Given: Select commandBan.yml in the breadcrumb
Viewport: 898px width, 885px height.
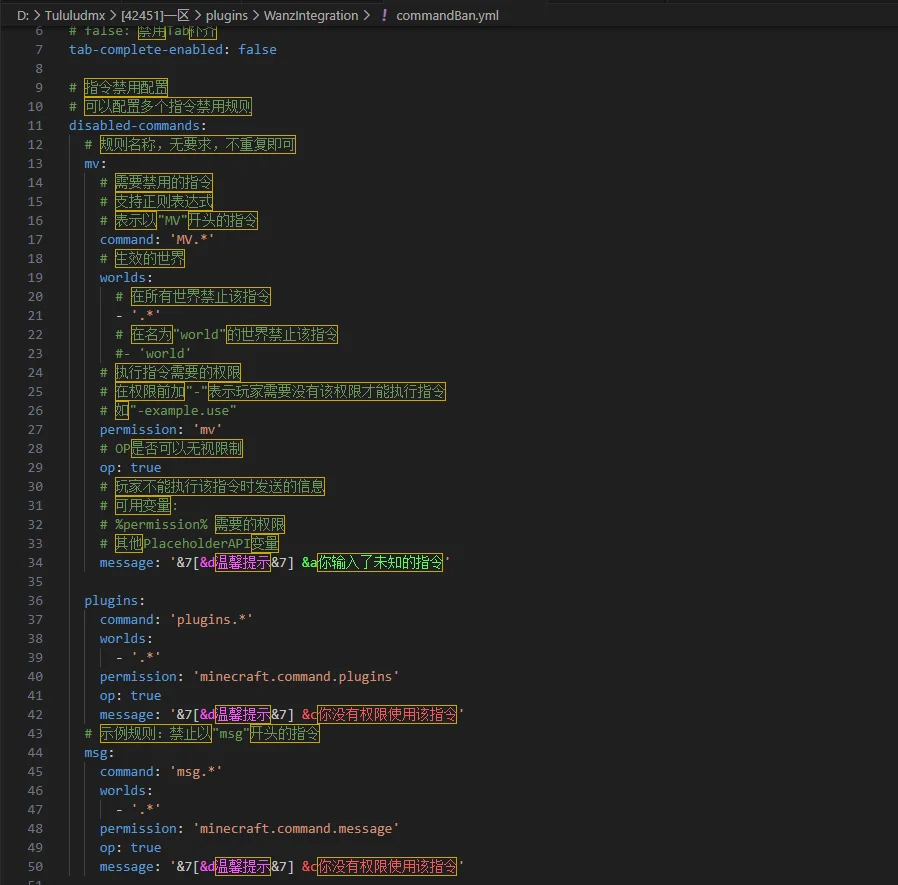Looking at the screenshot, I should point(447,15).
